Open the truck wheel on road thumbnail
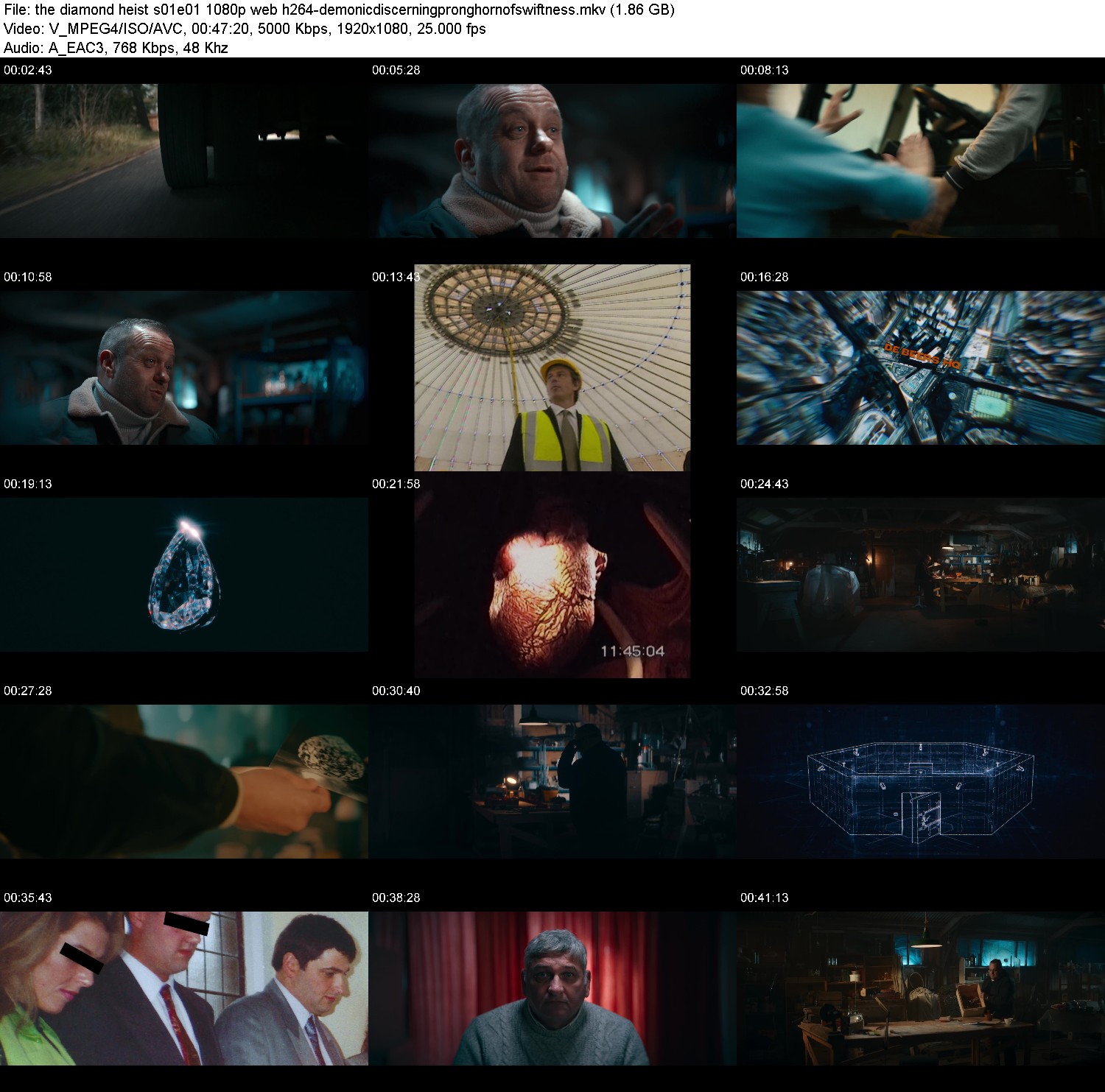The height and width of the screenshot is (1092, 1105). [x=184, y=161]
